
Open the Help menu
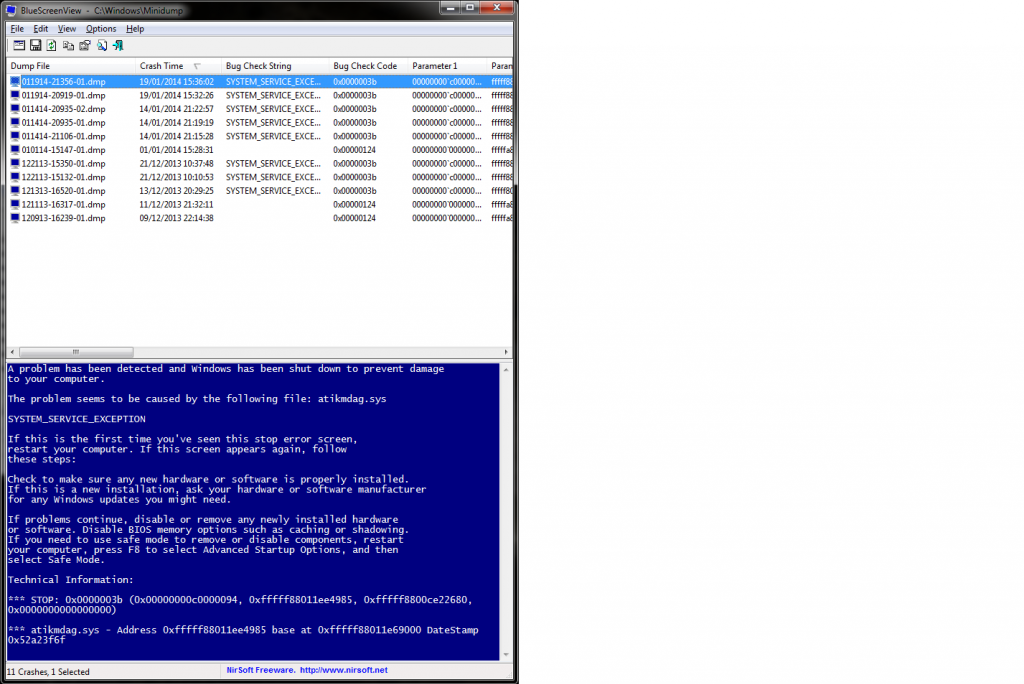pyautogui.click(x=135, y=29)
